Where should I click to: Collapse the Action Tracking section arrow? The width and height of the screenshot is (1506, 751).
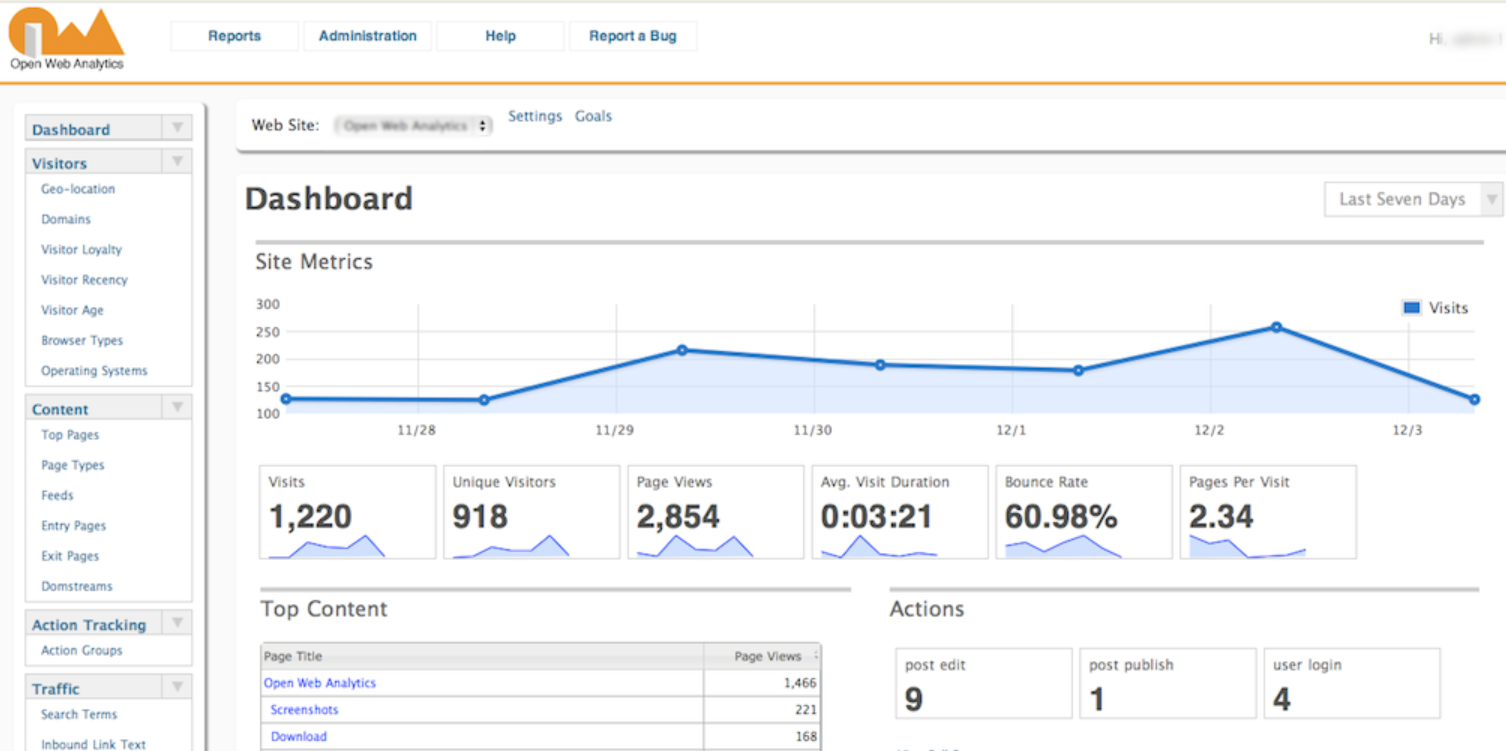point(177,624)
